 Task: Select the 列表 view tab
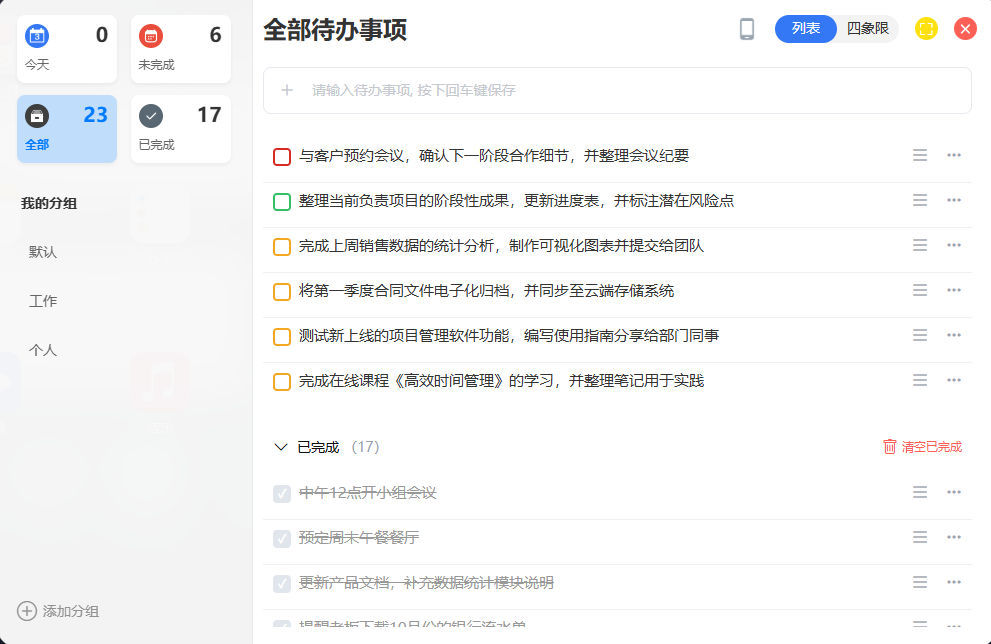pos(806,29)
